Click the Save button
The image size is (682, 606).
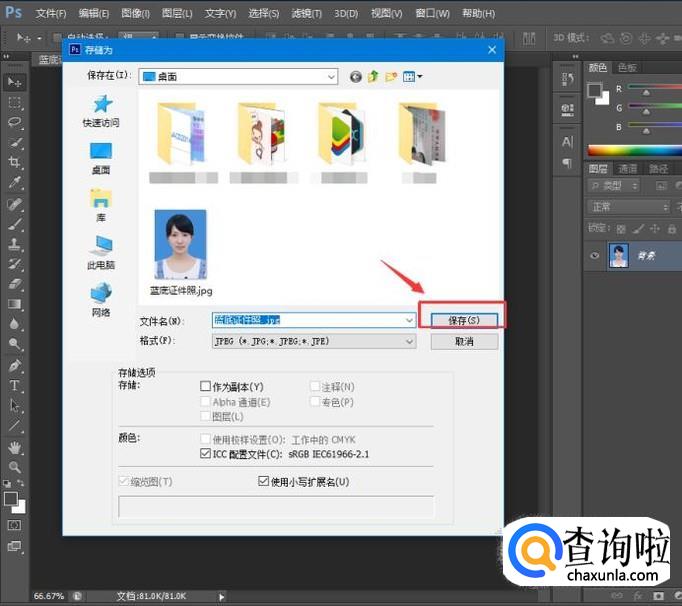click(463, 320)
